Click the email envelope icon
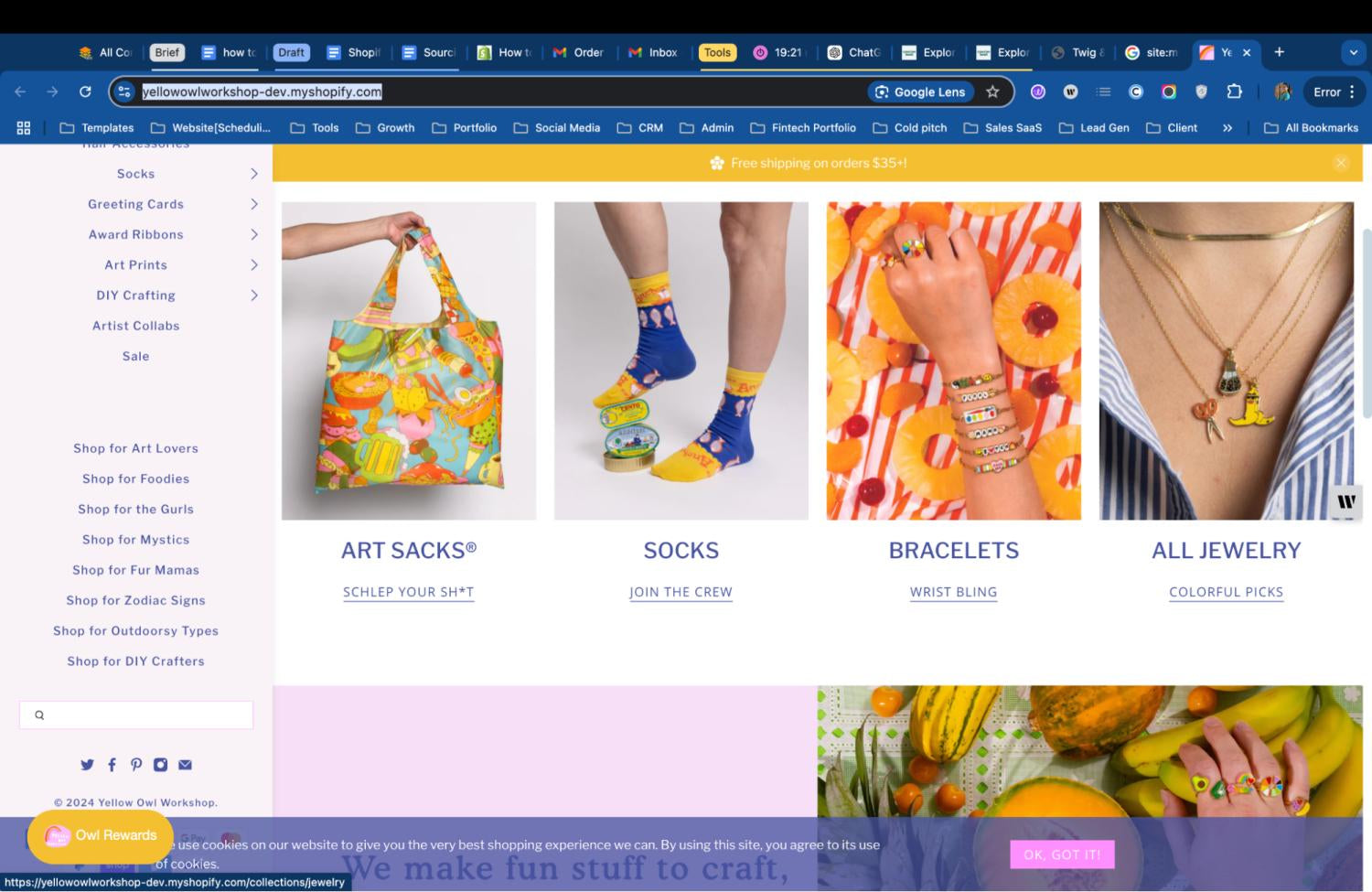The width and height of the screenshot is (1372, 892). pyautogui.click(x=185, y=765)
